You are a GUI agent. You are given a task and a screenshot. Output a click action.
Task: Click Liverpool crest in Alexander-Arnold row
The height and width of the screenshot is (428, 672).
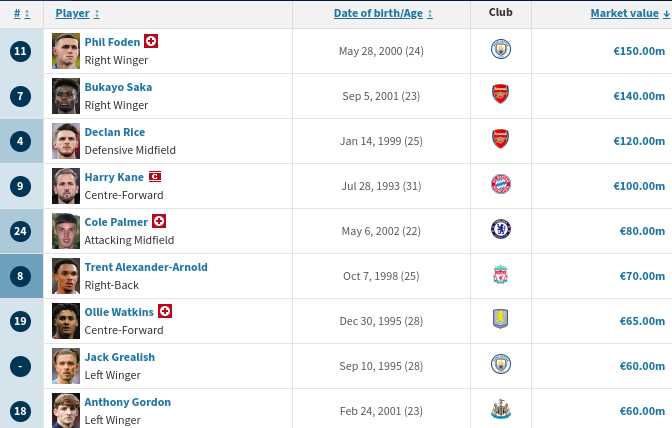[500, 275]
